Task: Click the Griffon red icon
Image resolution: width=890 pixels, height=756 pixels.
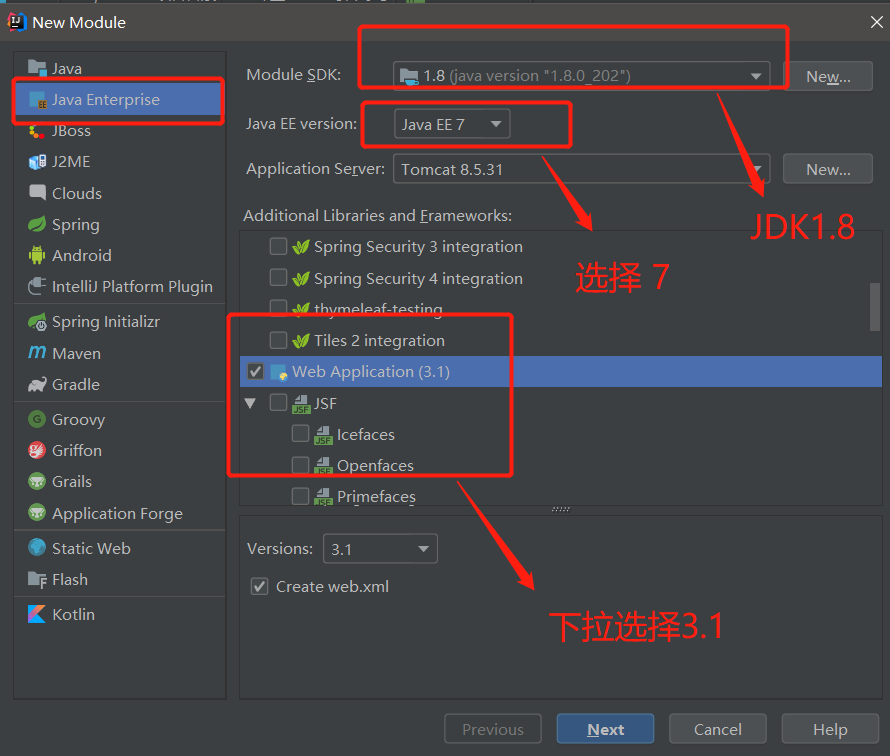Action: click(37, 451)
